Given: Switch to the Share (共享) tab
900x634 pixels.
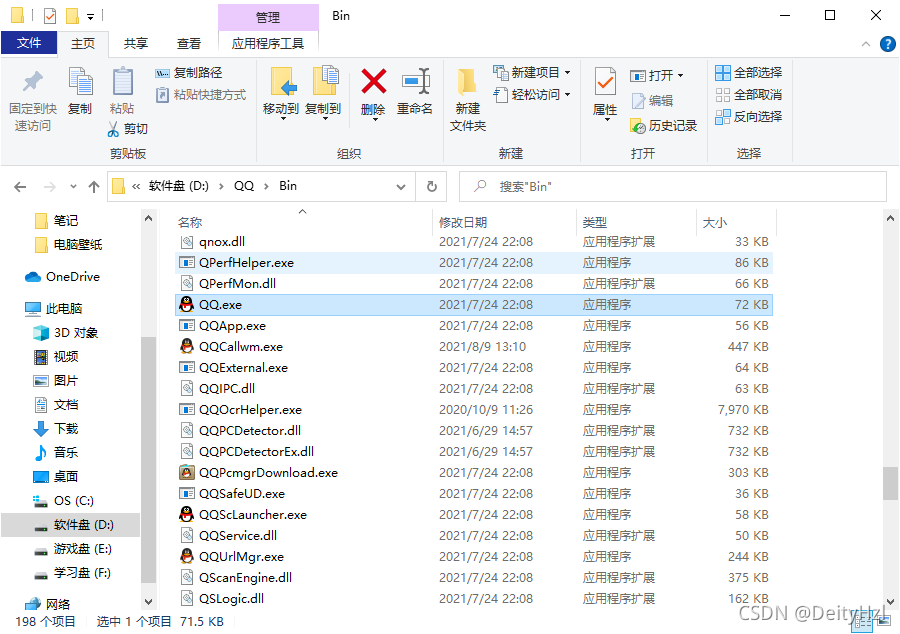Looking at the screenshot, I should [136, 44].
